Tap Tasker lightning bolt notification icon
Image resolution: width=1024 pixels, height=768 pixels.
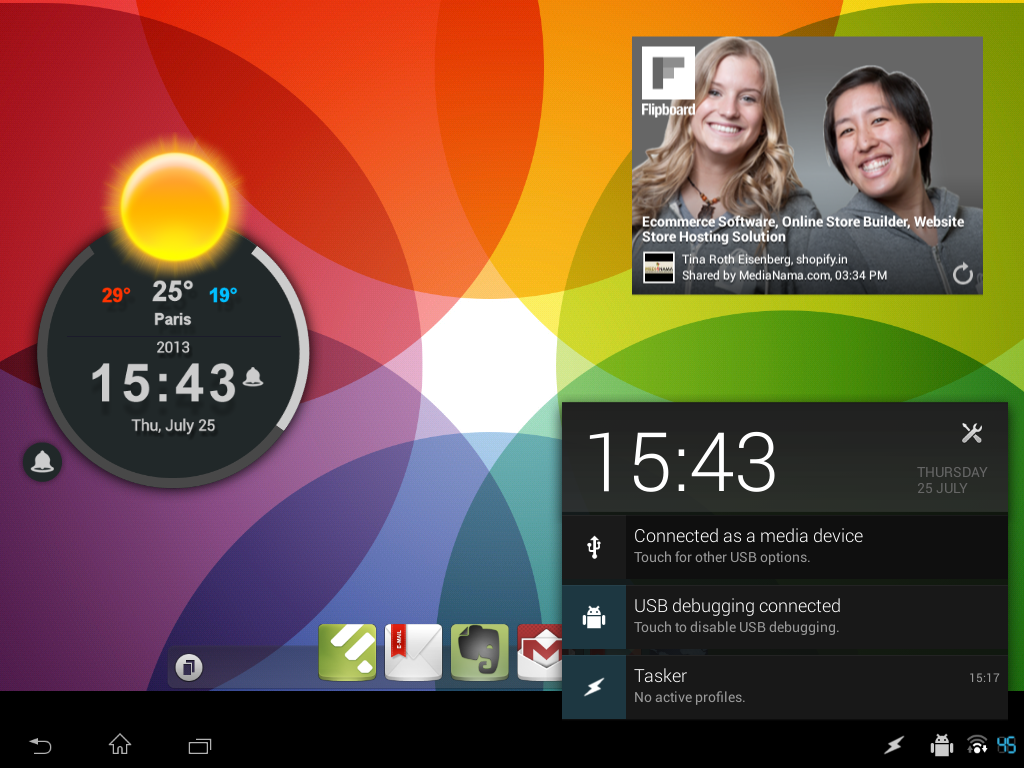tap(594, 687)
